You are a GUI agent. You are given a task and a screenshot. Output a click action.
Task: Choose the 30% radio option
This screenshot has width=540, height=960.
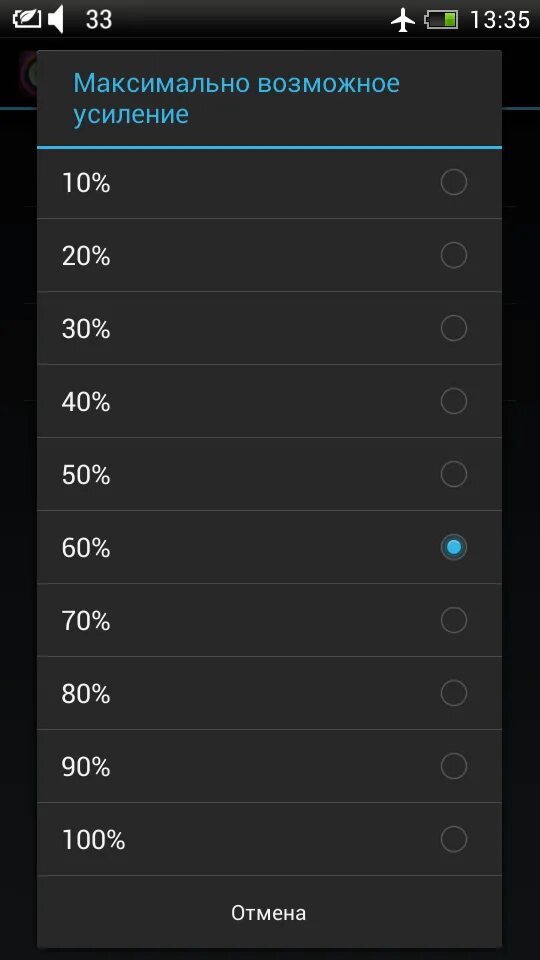click(x=454, y=328)
